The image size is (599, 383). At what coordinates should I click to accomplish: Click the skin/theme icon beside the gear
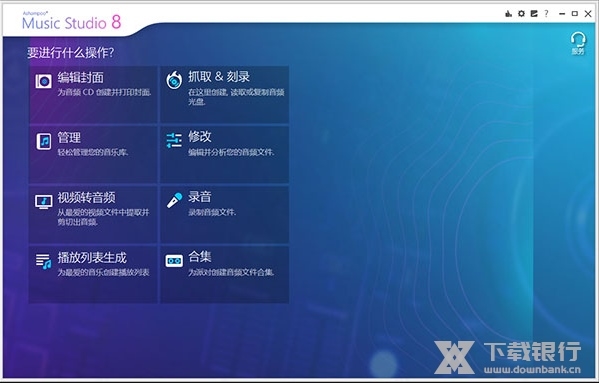[x=534, y=14]
